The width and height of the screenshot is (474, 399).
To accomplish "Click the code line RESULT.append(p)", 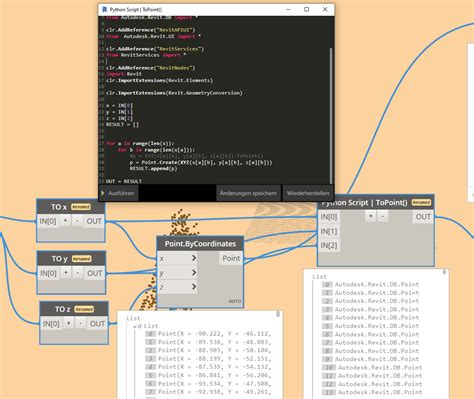I will click(154, 169).
